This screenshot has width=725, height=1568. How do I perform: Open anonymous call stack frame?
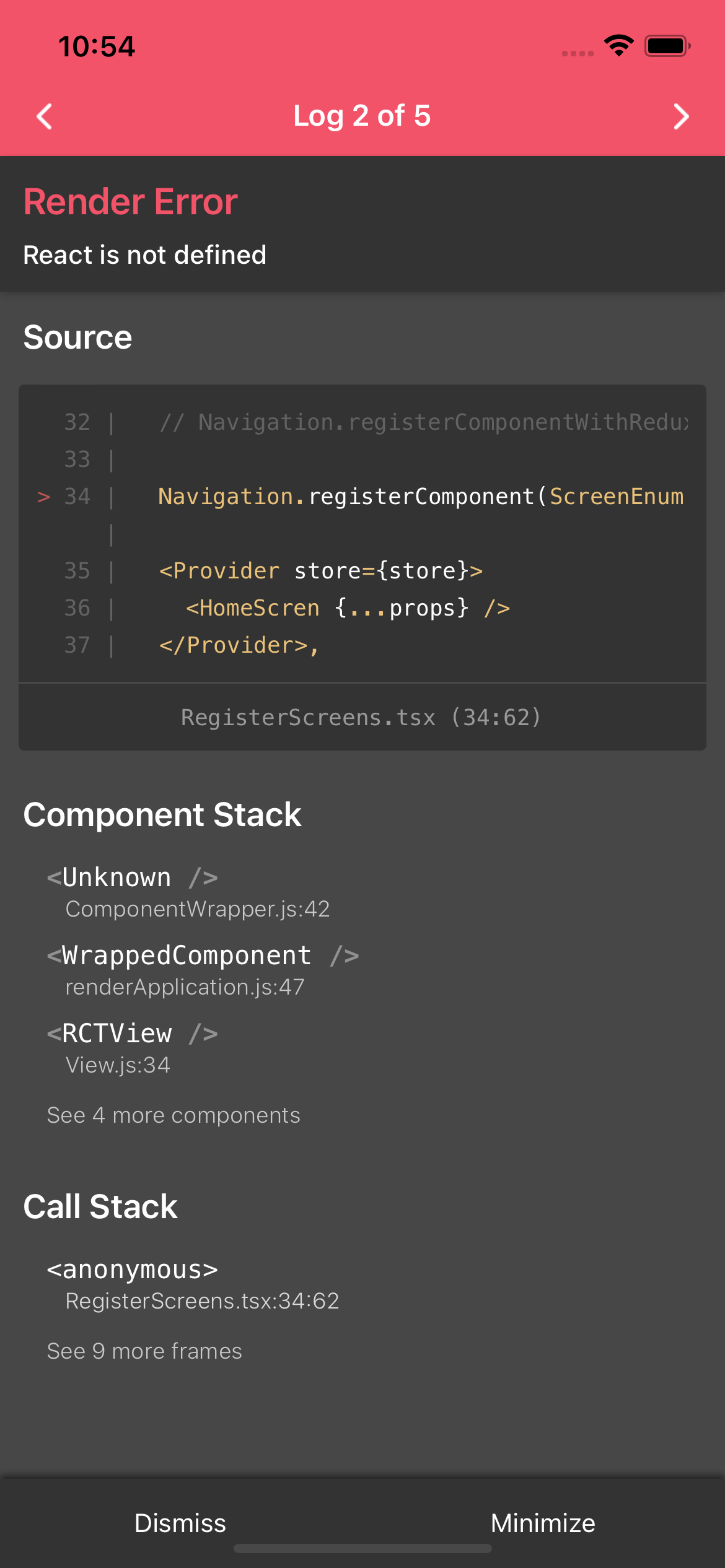click(193, 1284)
